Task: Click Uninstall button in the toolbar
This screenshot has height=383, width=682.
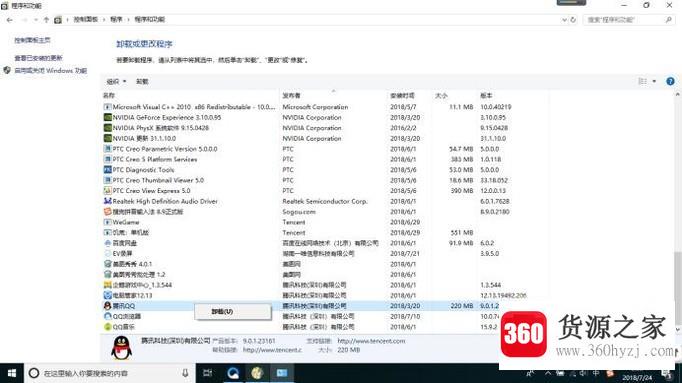Action: (142, 81)
